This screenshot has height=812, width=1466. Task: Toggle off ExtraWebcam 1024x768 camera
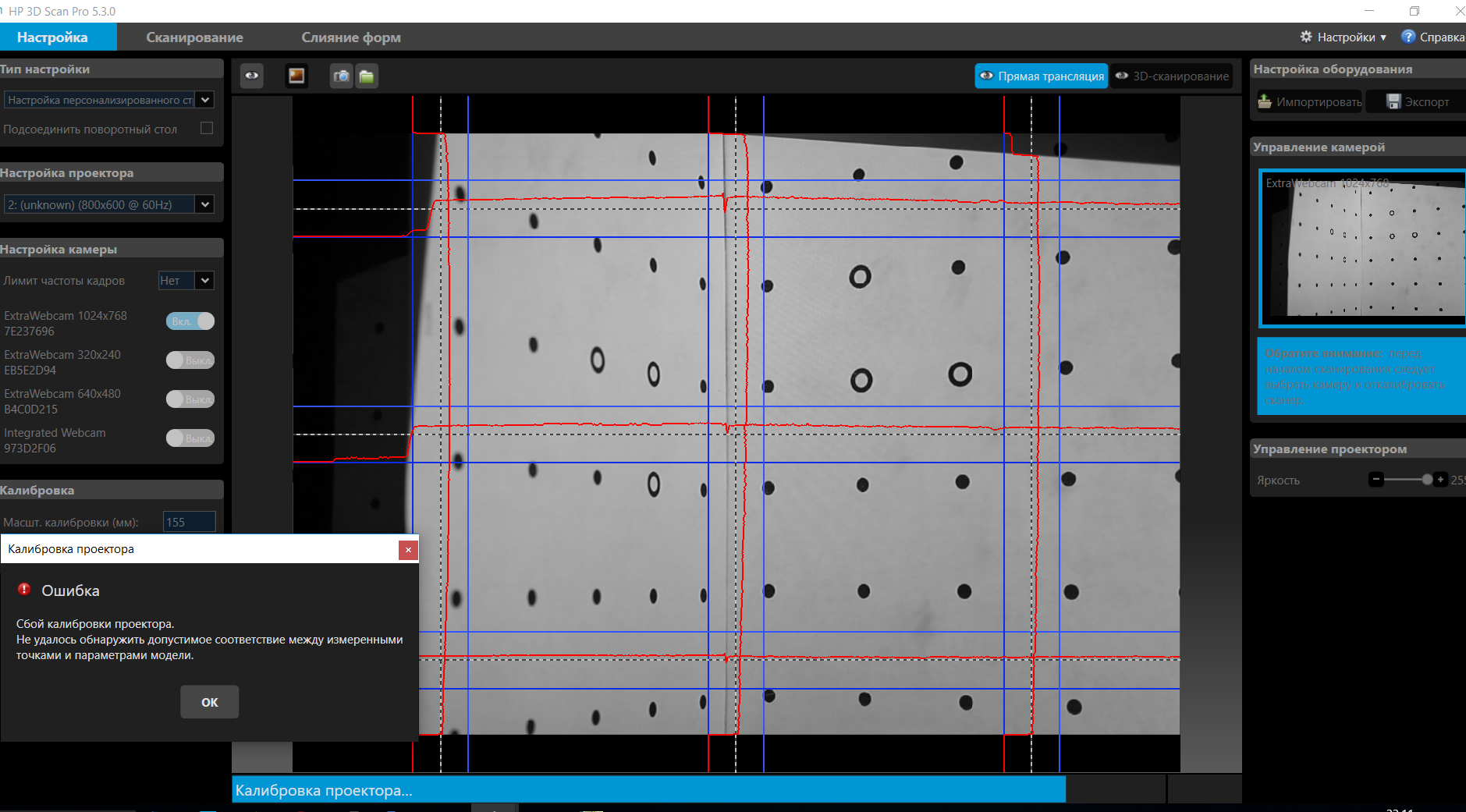[x=190, y=321]
